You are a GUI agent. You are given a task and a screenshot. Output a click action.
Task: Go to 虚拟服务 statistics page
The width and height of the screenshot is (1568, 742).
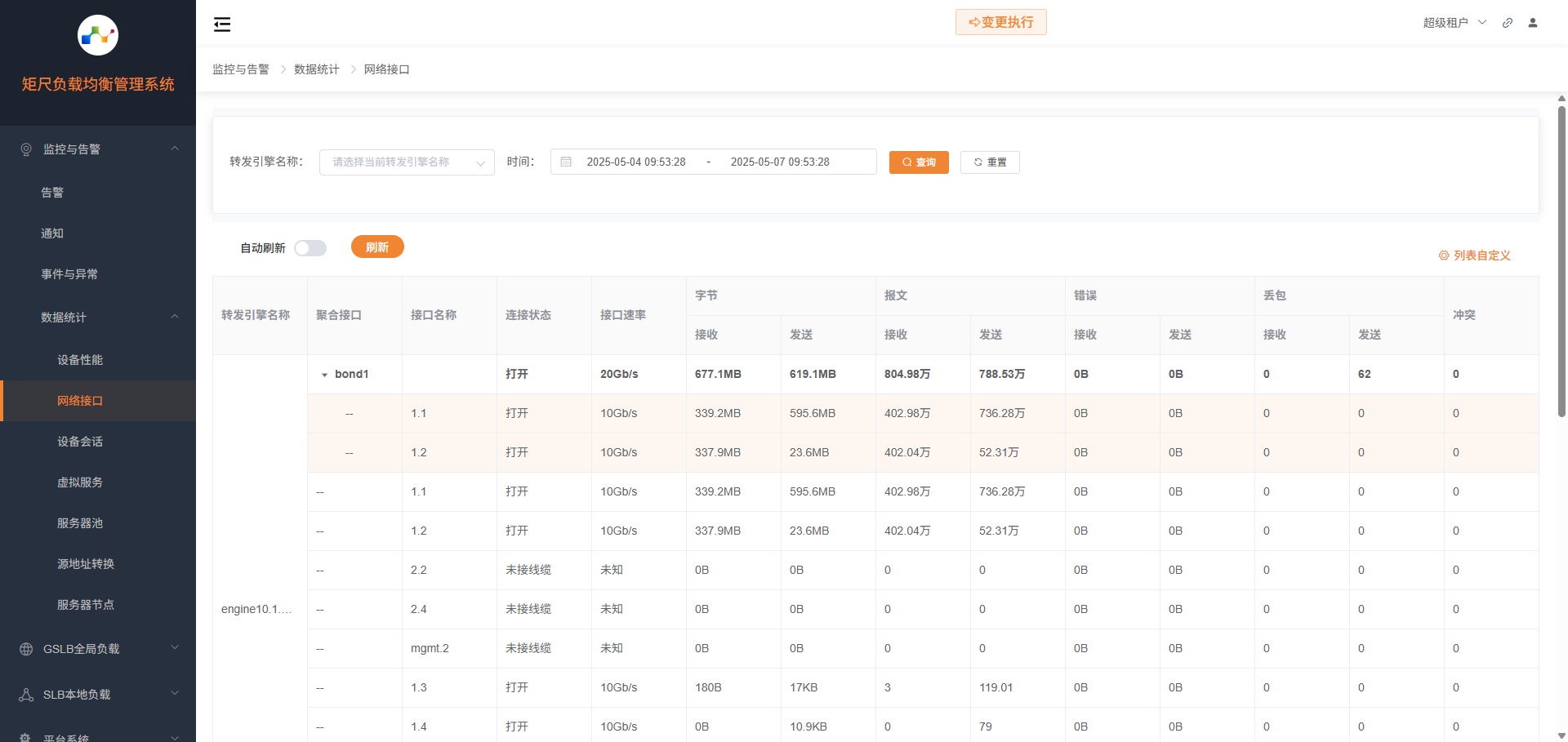[x=80, y=482]
